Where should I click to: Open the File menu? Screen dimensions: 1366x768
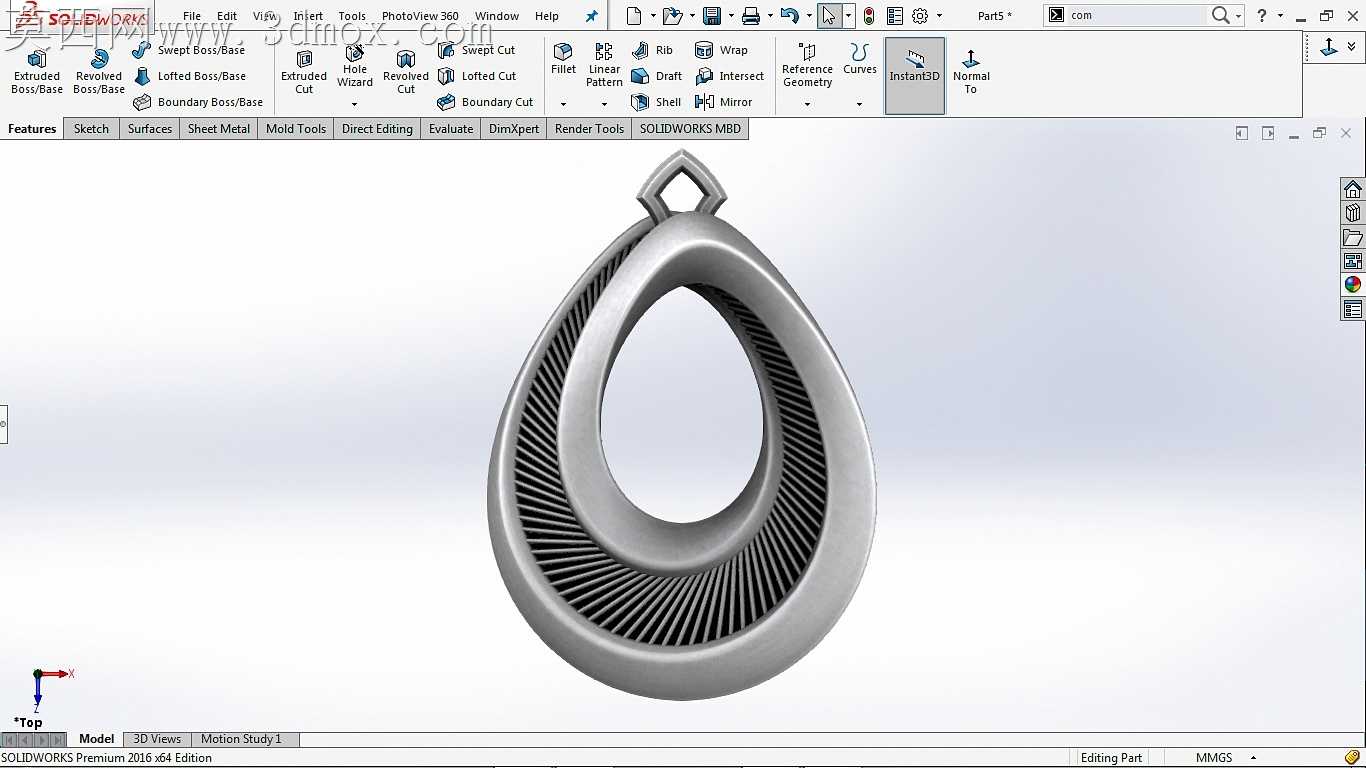click(192, 16)
